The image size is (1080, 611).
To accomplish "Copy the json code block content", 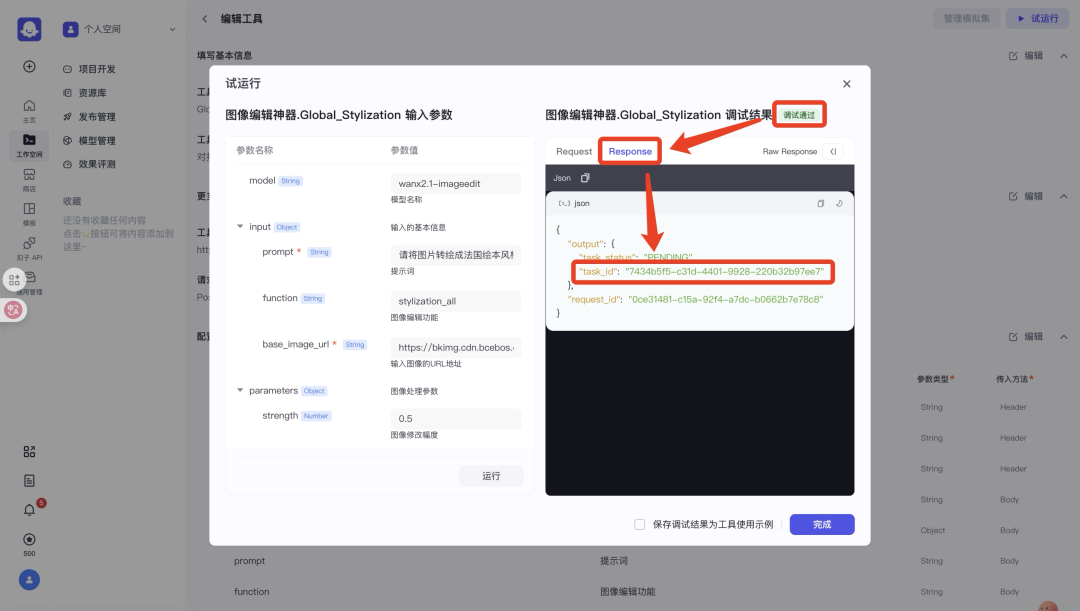I will tap(820, 203).
